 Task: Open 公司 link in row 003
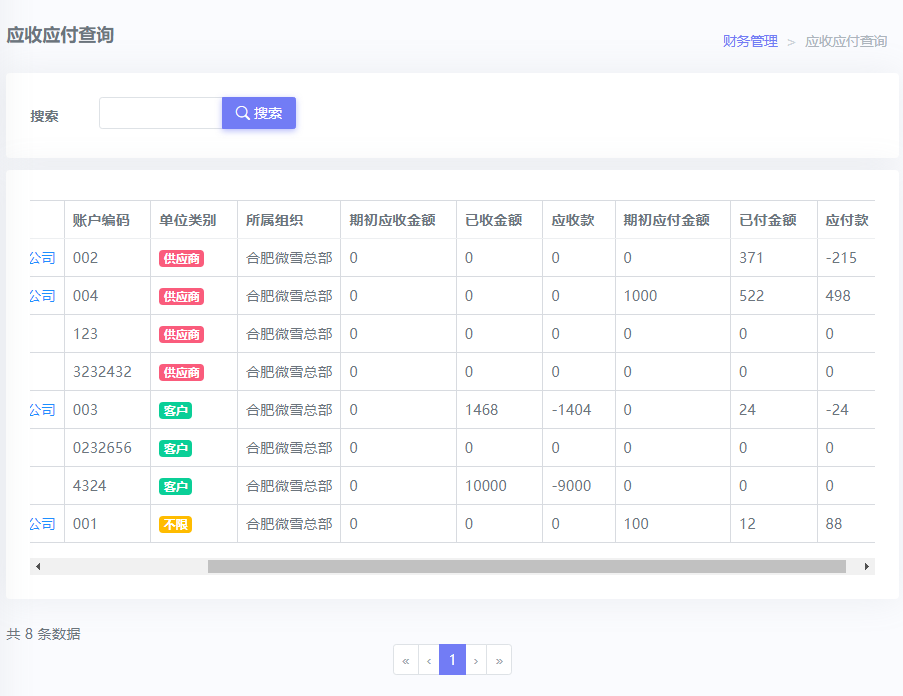coord(43,410)
